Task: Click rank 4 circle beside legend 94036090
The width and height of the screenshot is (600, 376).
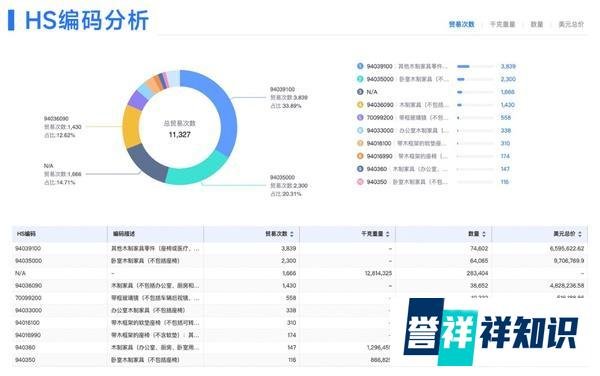Action: [360, 104]
